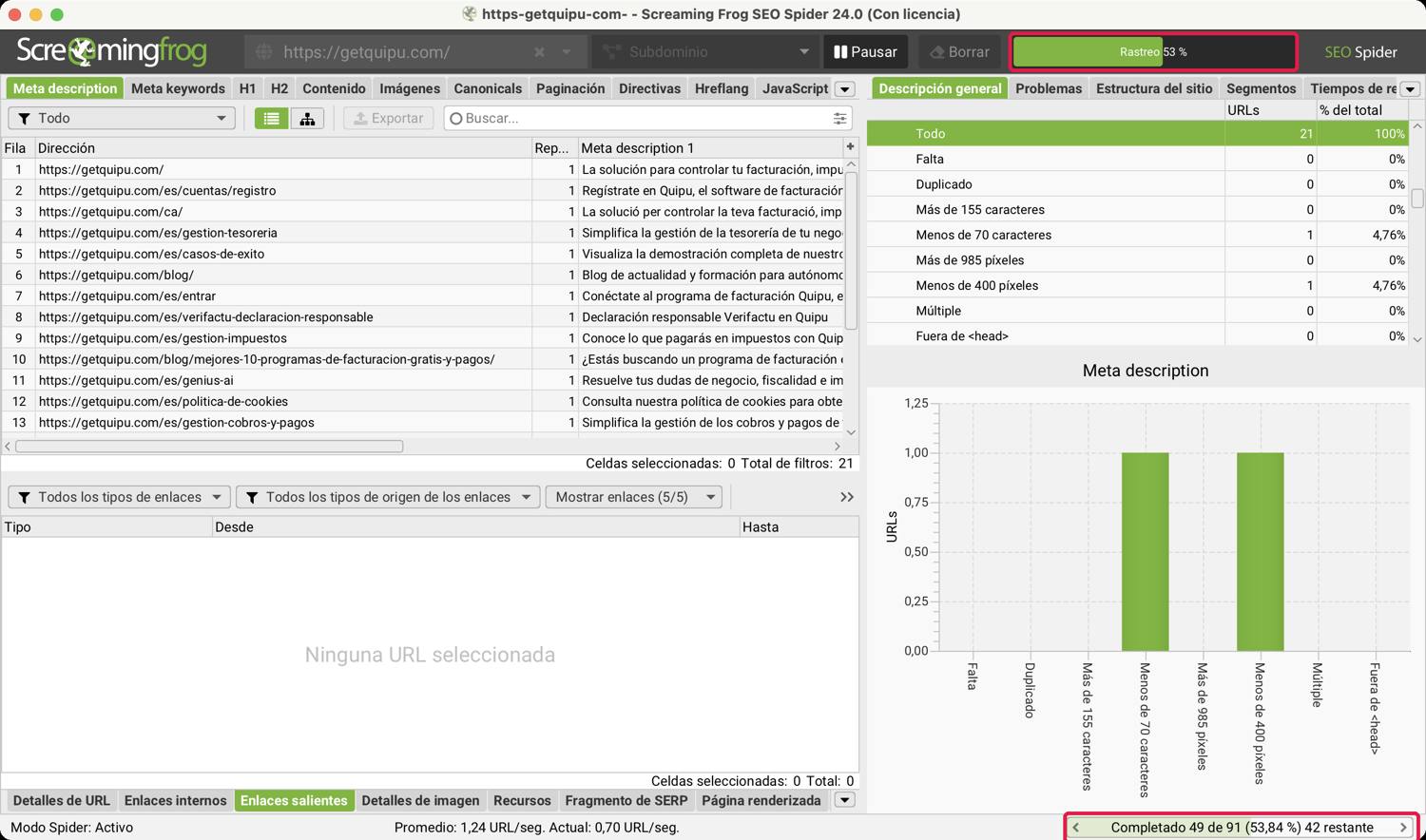Screen dimensions: 1426x840
Task: Click scrollbar of overview list
Action: coord(1416,198)
